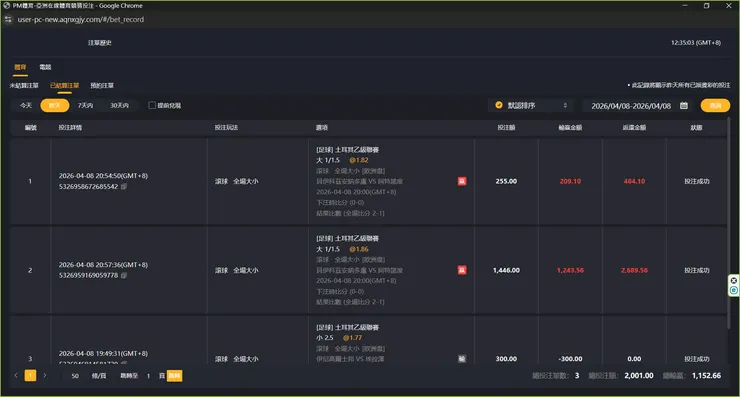Click 投注成功 status in row 2
This screenshot has width=740, height=397.
(x=697, y=270)
